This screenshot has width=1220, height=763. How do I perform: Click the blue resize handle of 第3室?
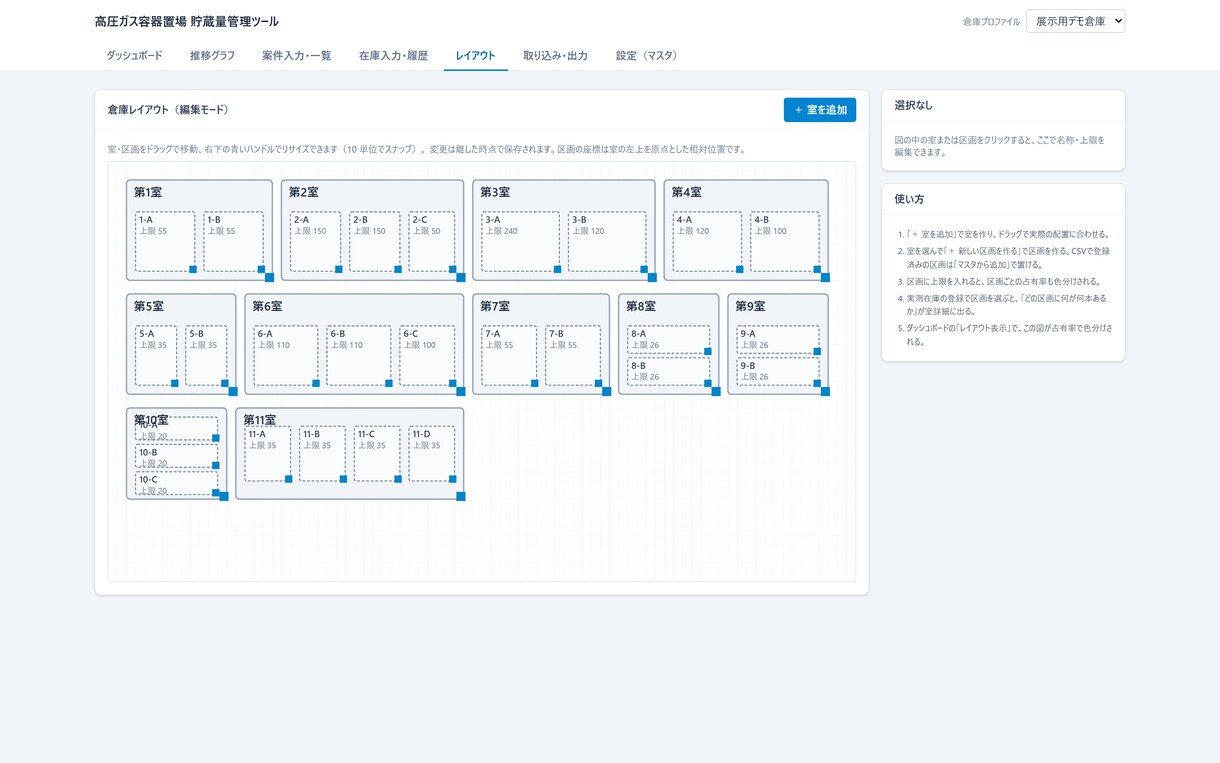click(x=652, y=277)
